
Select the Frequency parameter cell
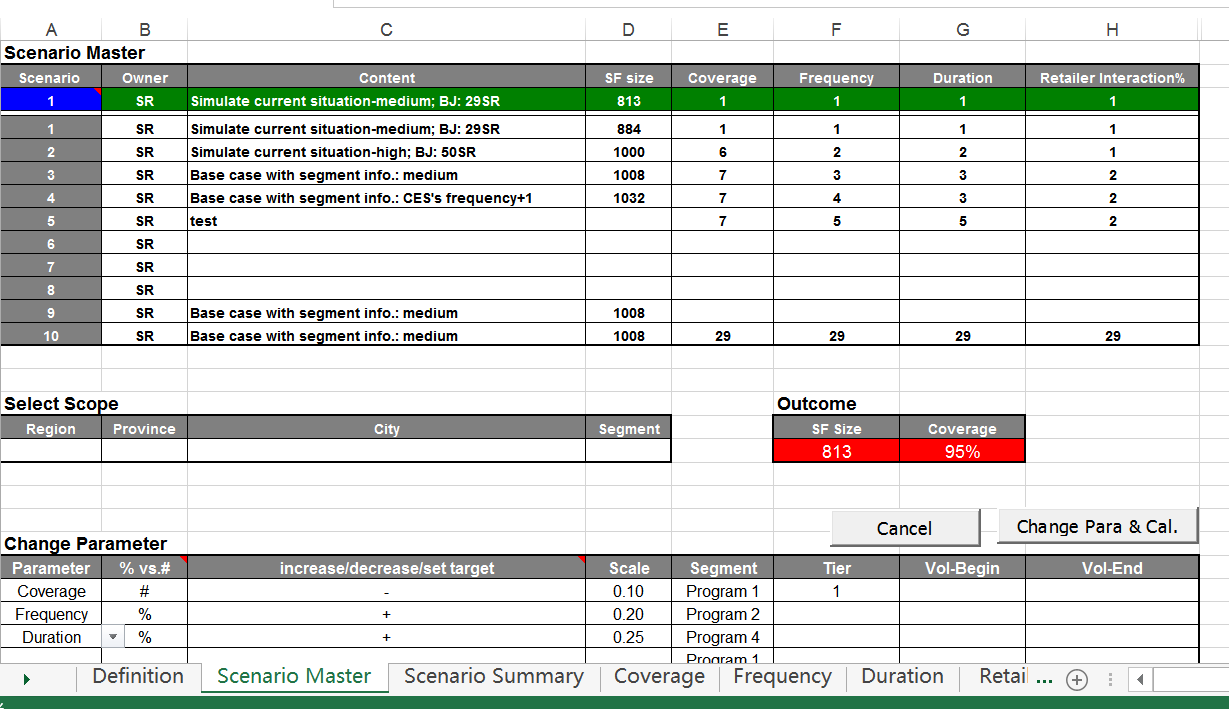click(51, 614)
